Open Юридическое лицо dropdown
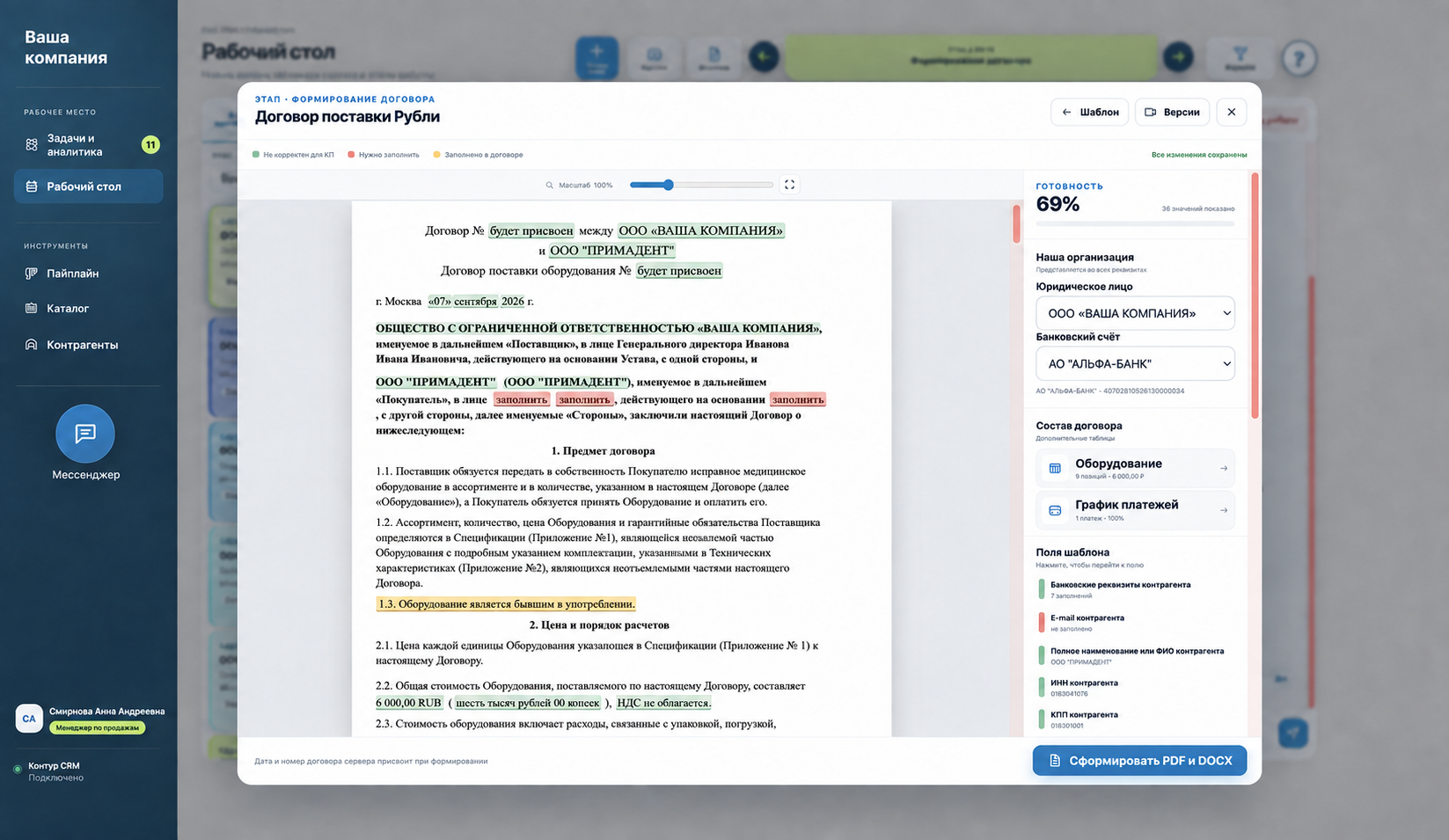 (x=1135, y=313)
